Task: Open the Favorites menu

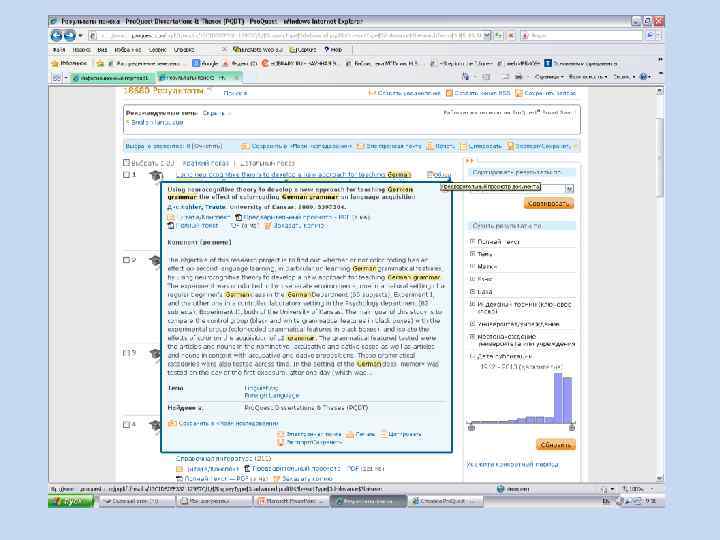Action: point(128,50)
